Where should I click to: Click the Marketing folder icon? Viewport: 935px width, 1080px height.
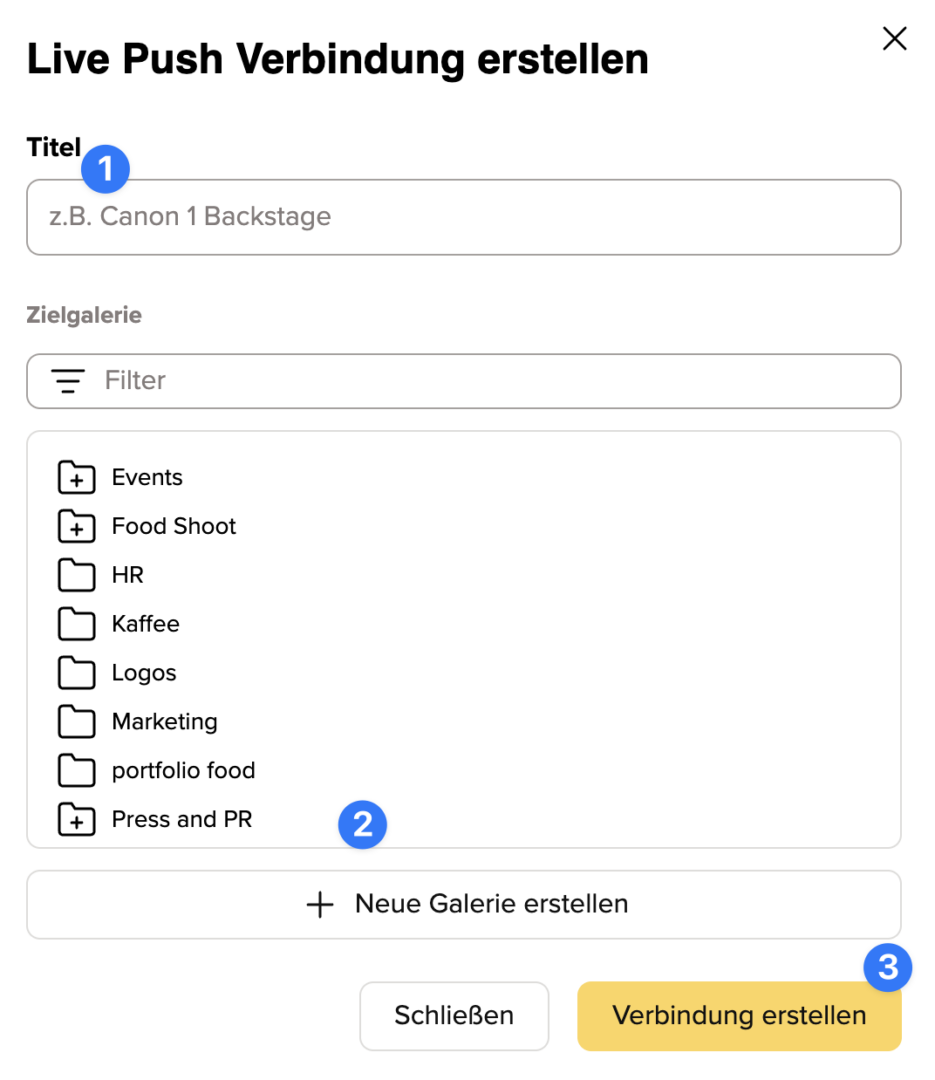click(76, 722)
